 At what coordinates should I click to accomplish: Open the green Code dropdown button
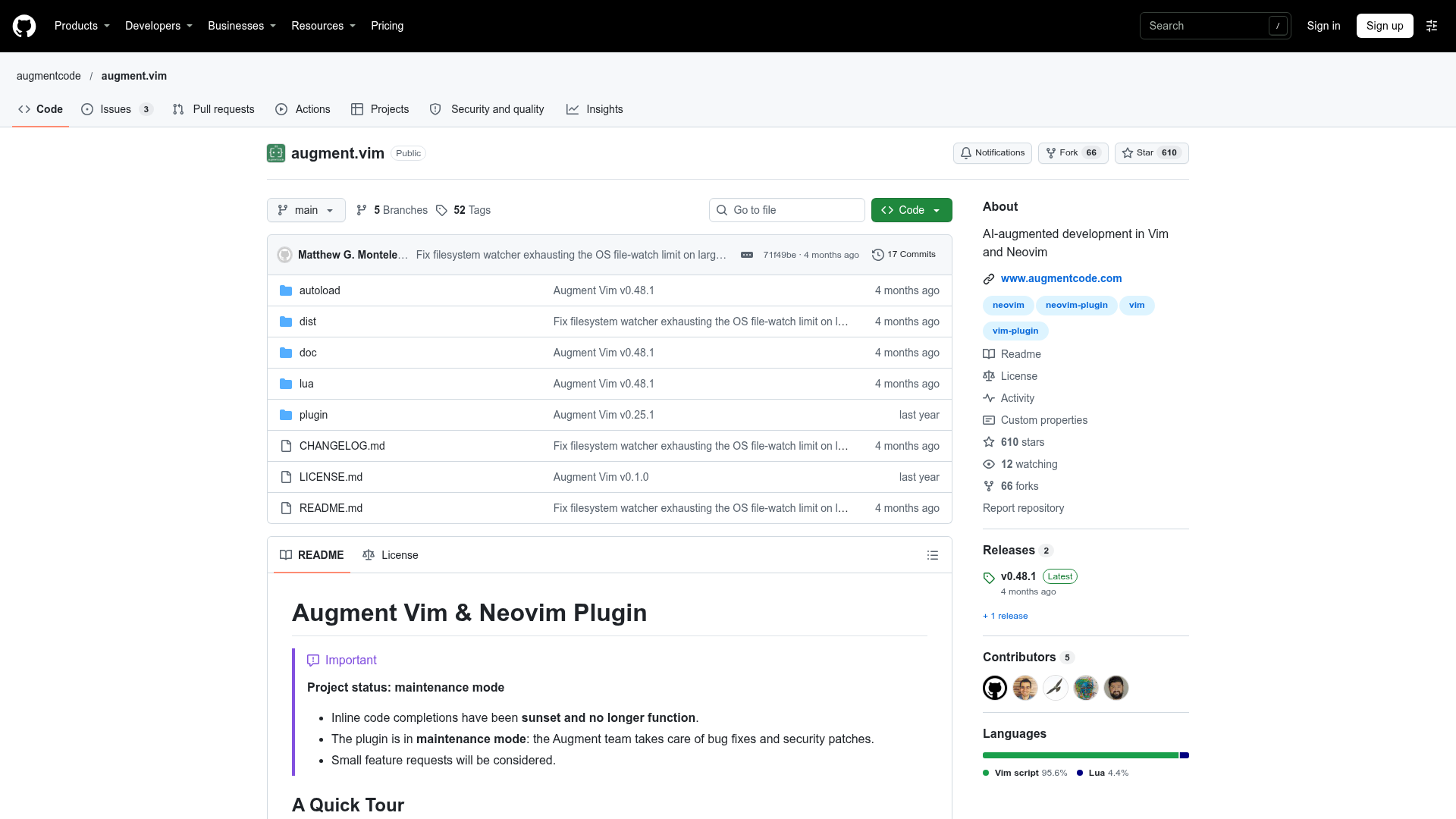[x=912, y=210]
